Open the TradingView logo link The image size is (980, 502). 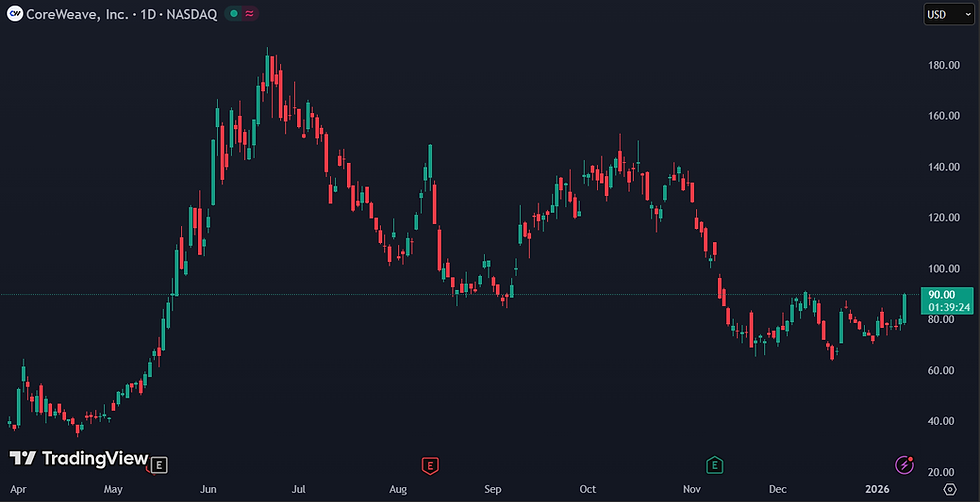click(x=79, y=458)
